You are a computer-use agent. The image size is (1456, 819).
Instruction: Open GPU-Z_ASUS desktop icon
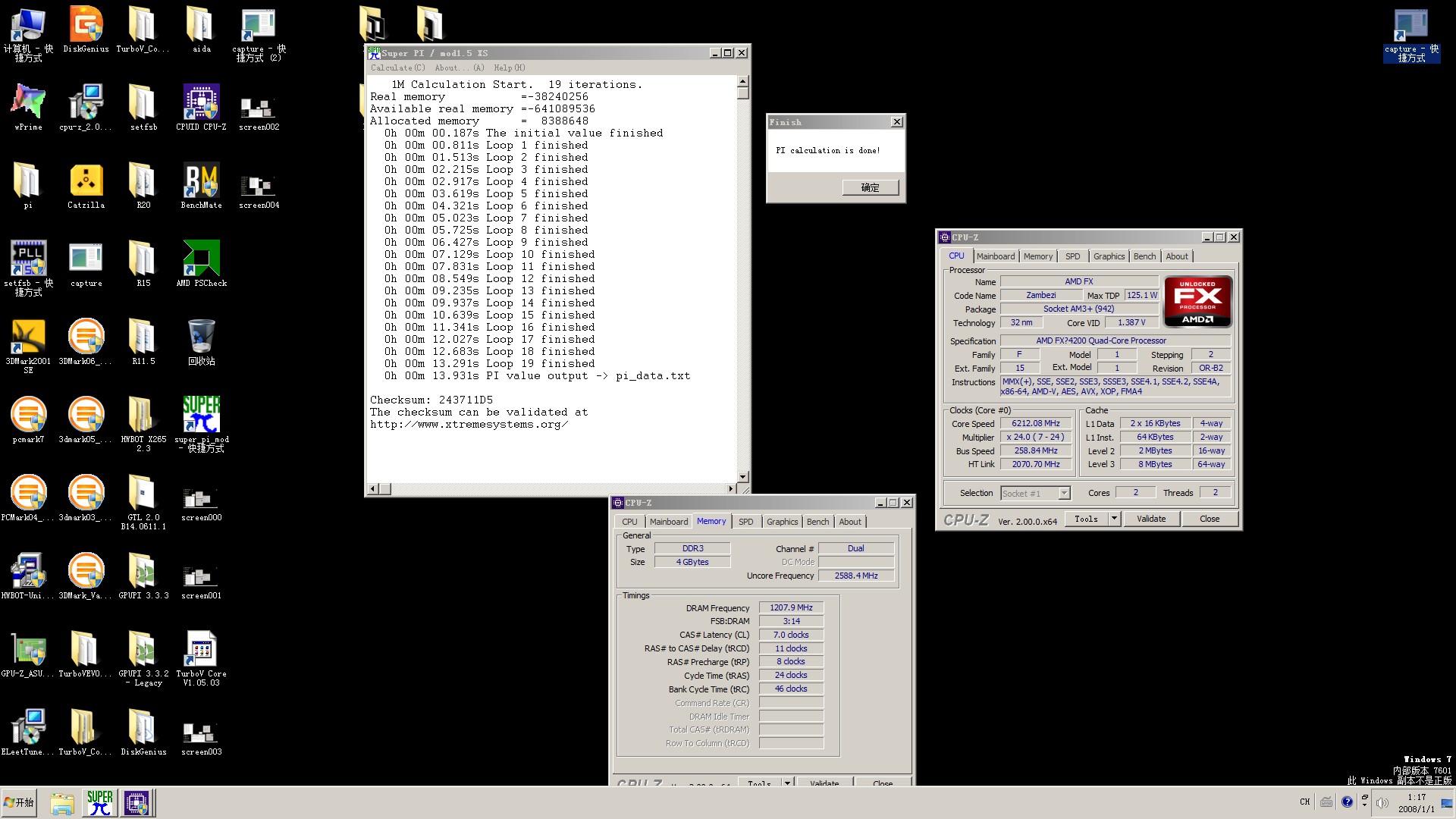(x=28, y=654)
